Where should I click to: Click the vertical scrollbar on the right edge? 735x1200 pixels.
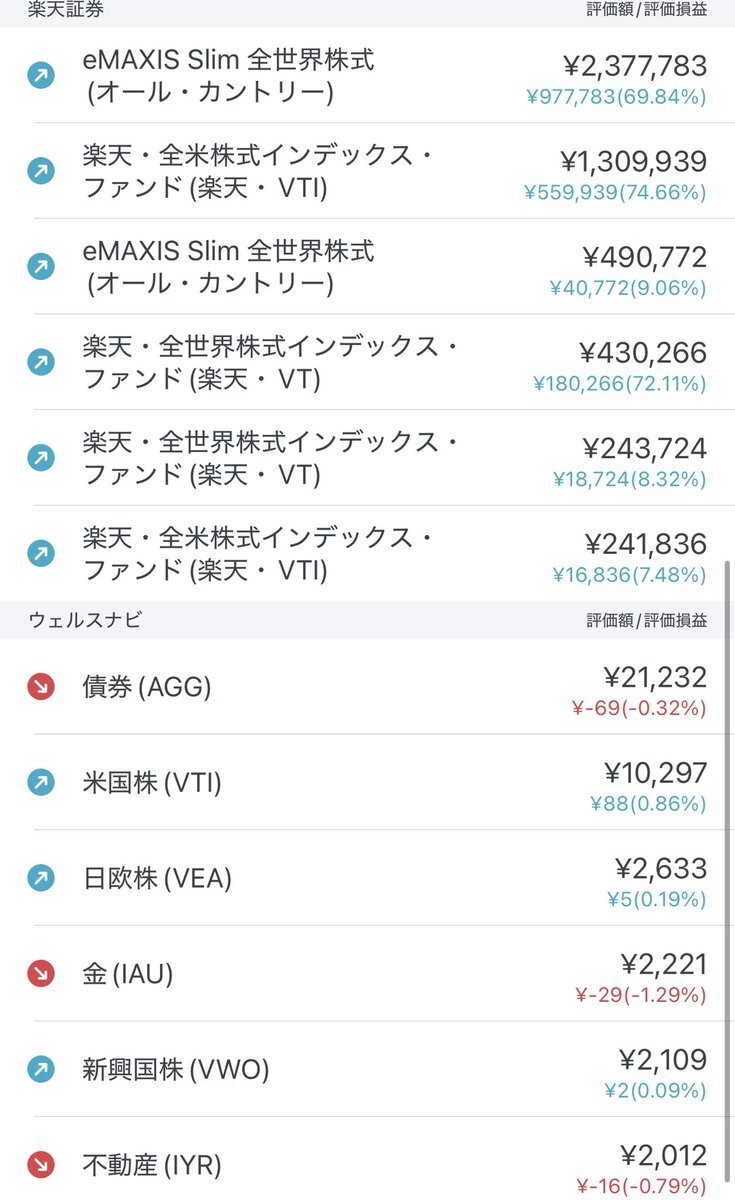727,880
